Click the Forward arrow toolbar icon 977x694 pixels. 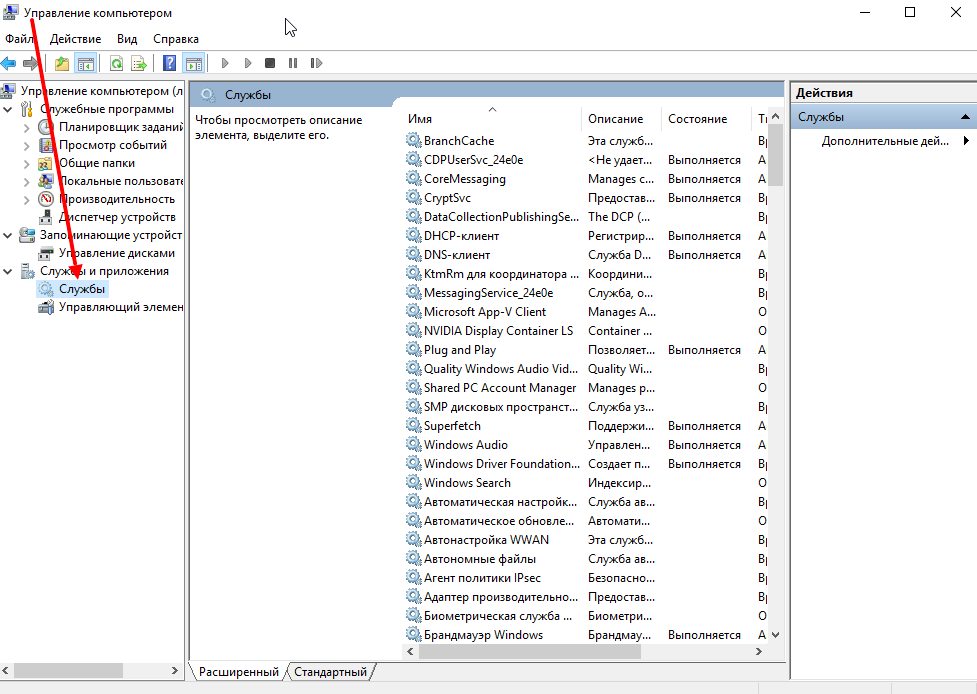(30, 63)
